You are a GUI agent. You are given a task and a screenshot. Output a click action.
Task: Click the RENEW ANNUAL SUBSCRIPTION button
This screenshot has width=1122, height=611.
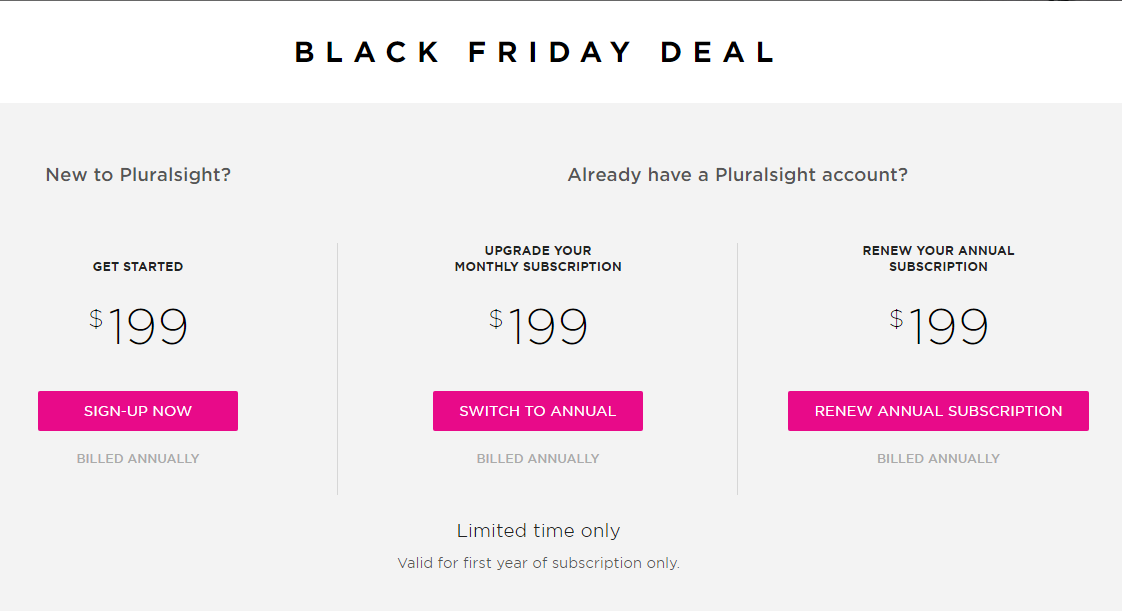click(x=938, y=411)
